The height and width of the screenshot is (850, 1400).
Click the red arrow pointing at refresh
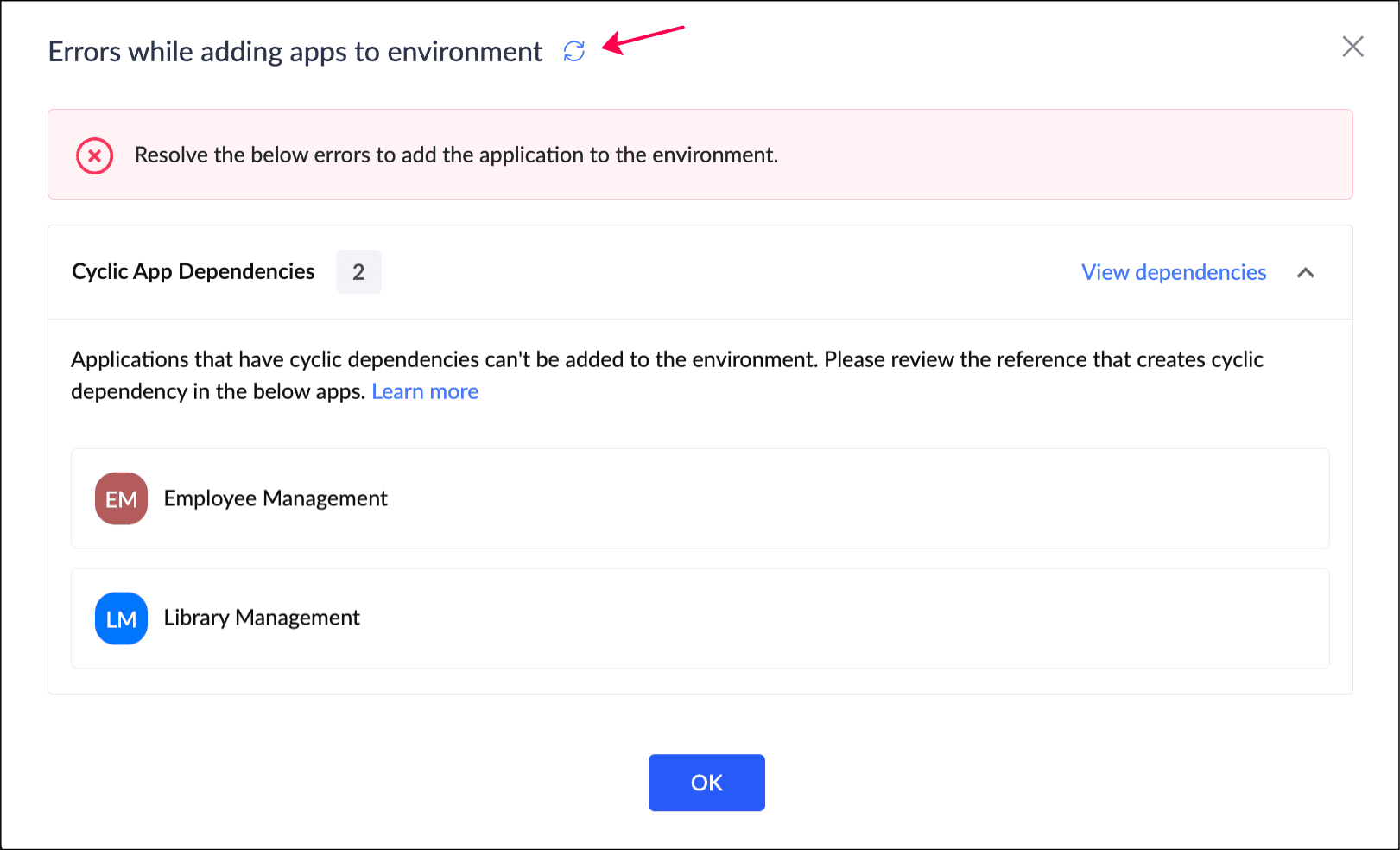[643, 39]
